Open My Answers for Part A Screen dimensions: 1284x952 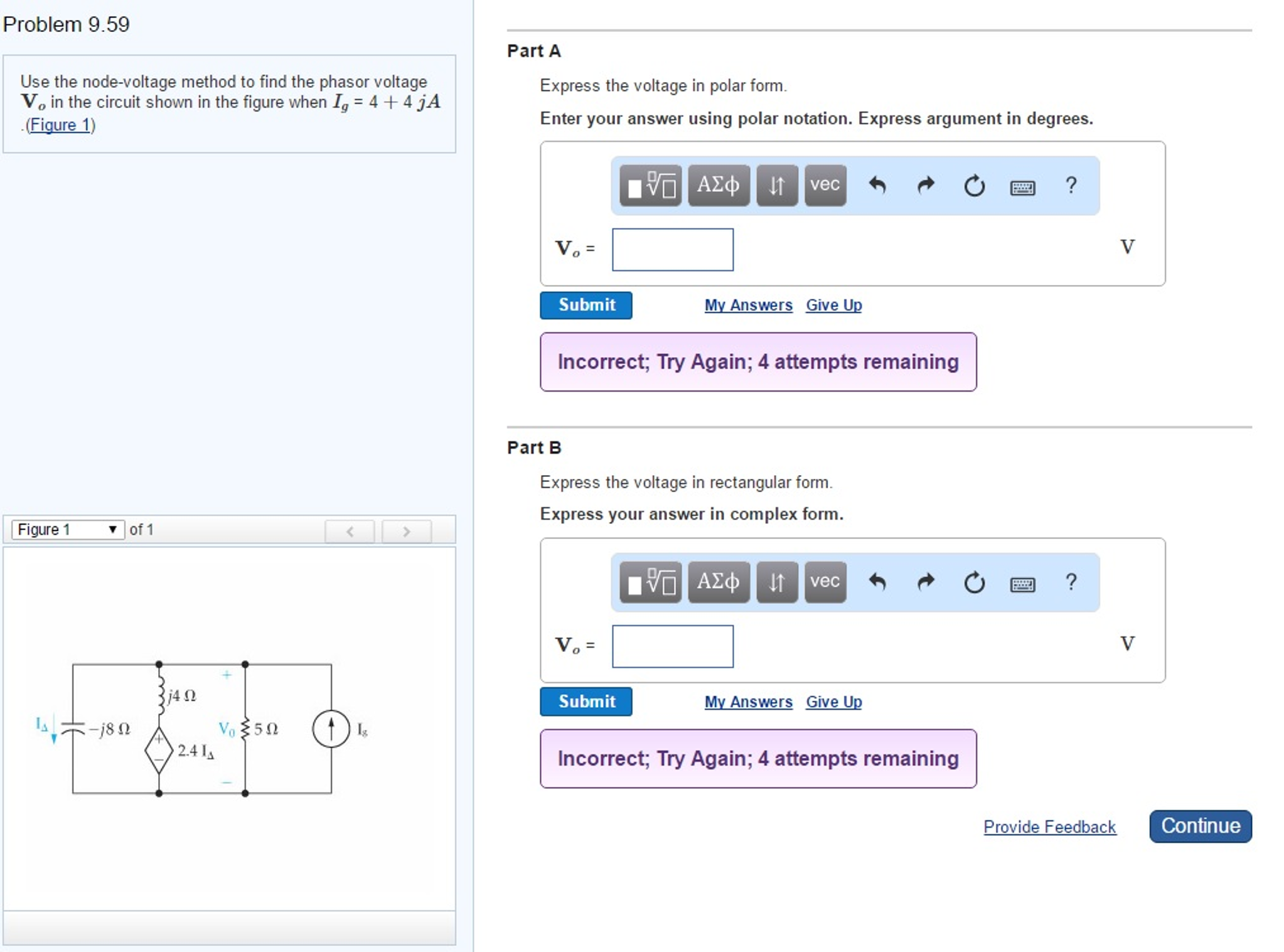pyautogui.click(x=747, y=305)
